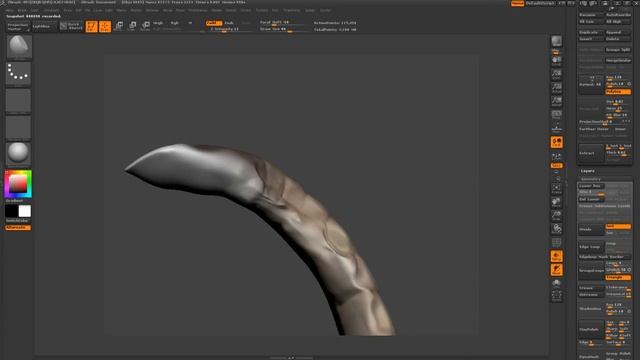640x360 pixels.
Task: Toggle the Solo mode icon
Action: 557,283
